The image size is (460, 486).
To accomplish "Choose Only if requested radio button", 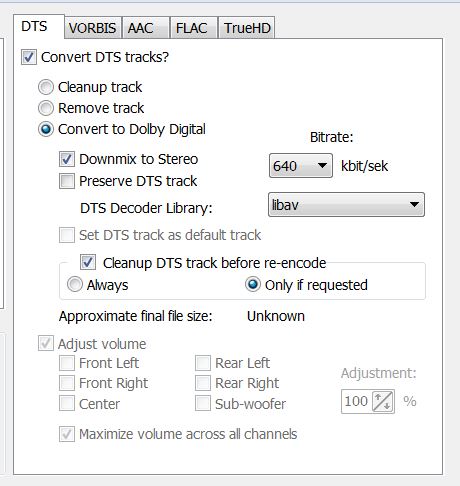I will [253, 285].
